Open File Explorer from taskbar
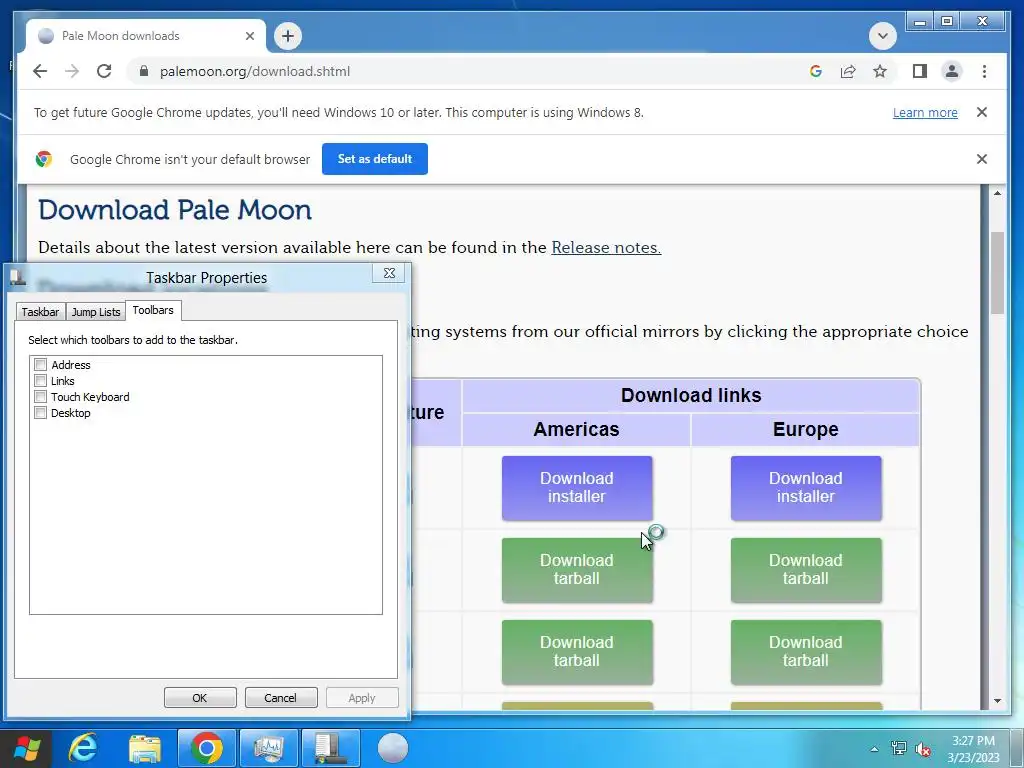Image resolution: width=1024 pixels, height=768 pixels. click(x=145, y=748)
